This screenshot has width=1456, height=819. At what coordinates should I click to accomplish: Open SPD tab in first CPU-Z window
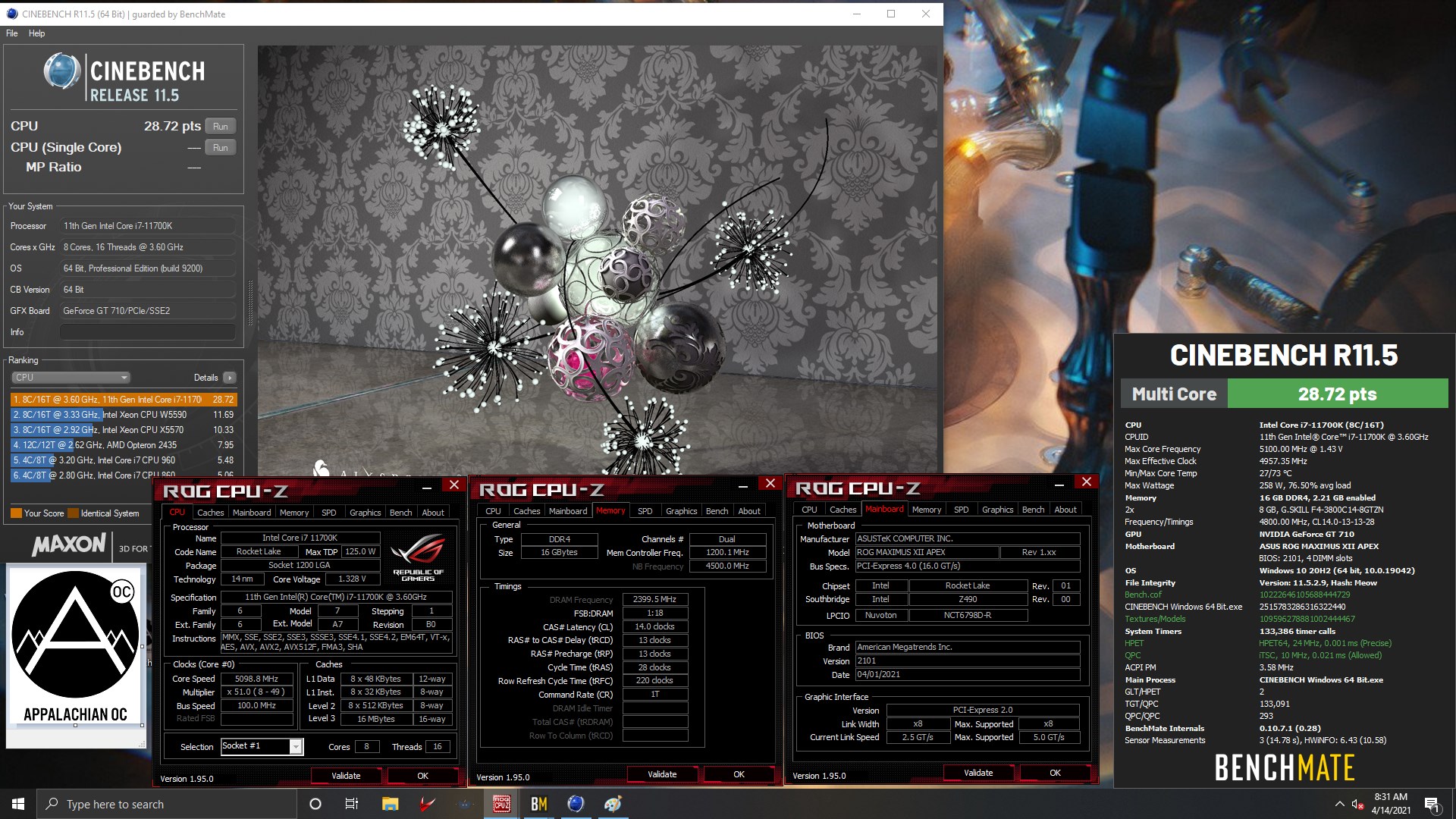click(329, 513)
